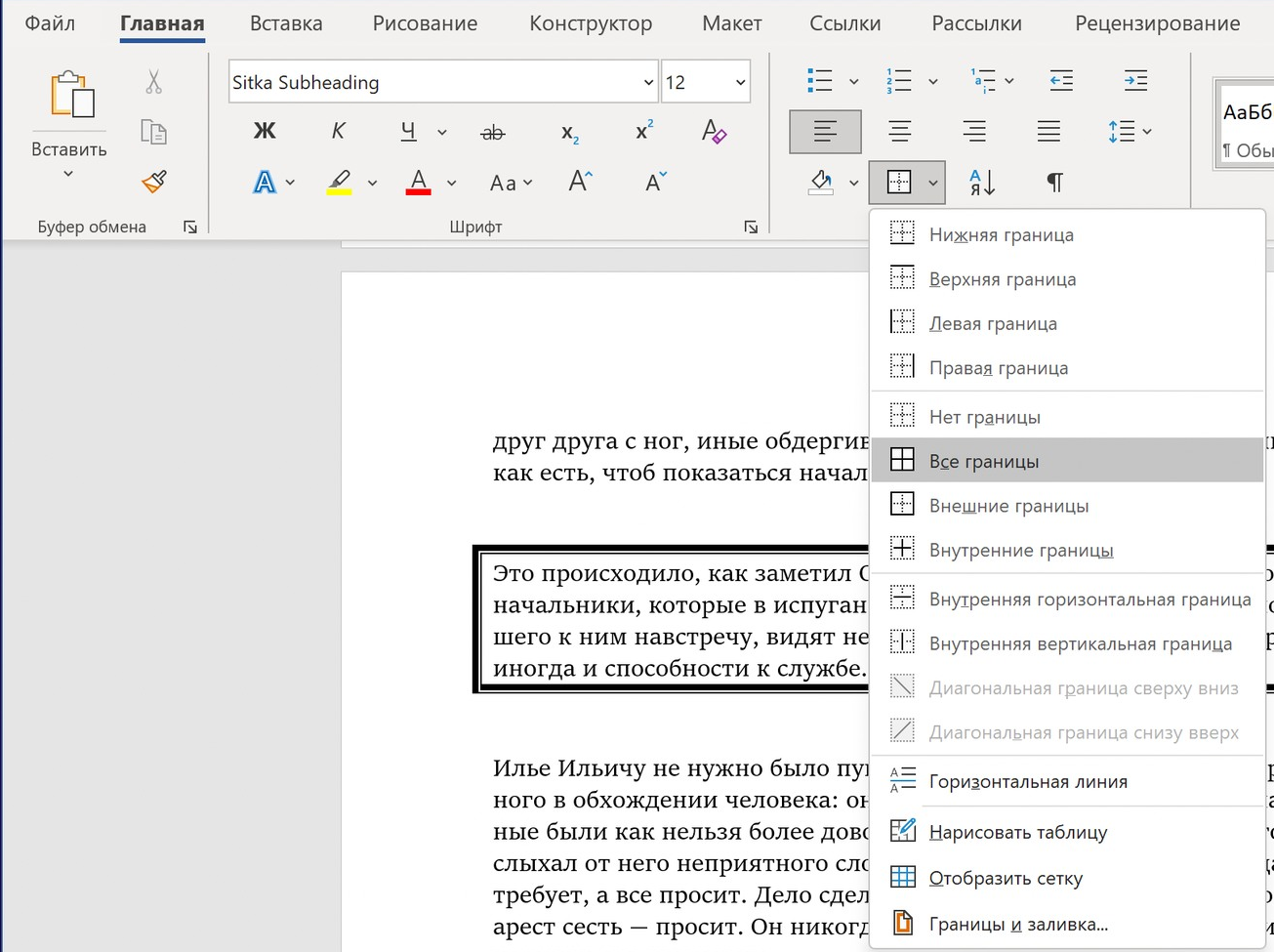Open change case Аа dropdown
1274x952 pixels.
coord(512,183)
